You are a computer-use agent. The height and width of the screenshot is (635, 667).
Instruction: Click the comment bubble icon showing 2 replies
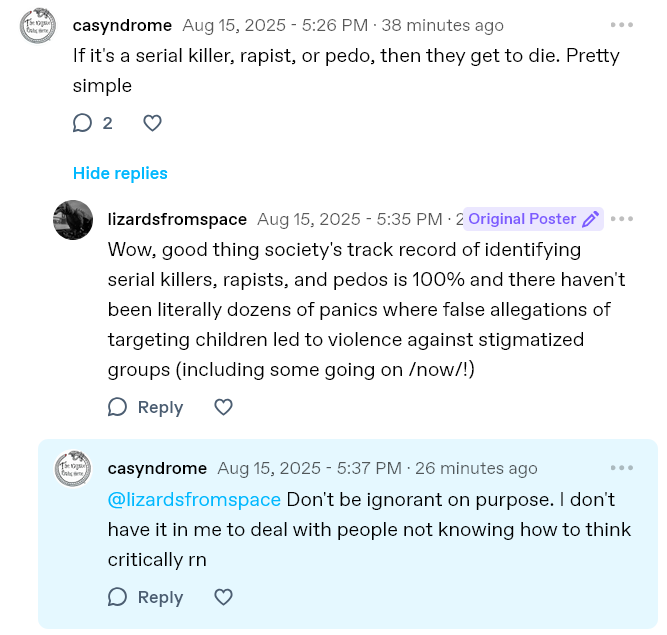[83, 123]
